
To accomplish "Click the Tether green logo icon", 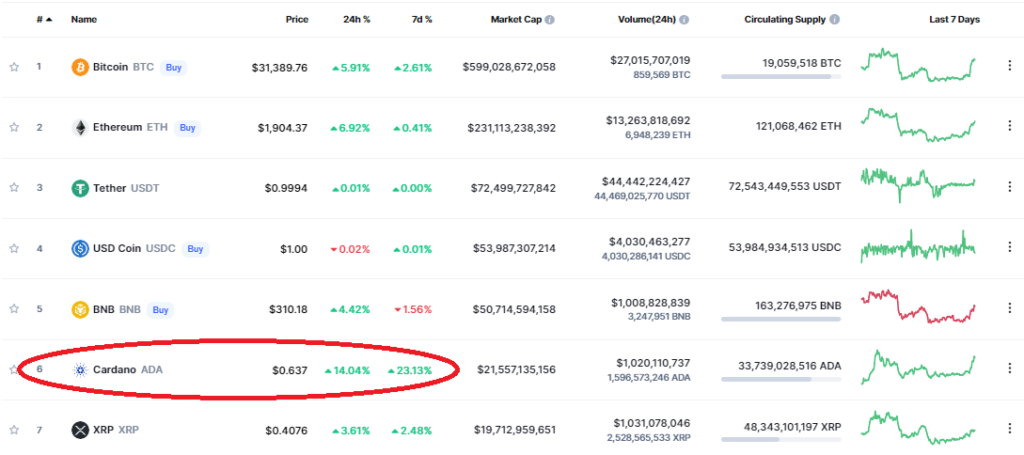I will 80,189.
